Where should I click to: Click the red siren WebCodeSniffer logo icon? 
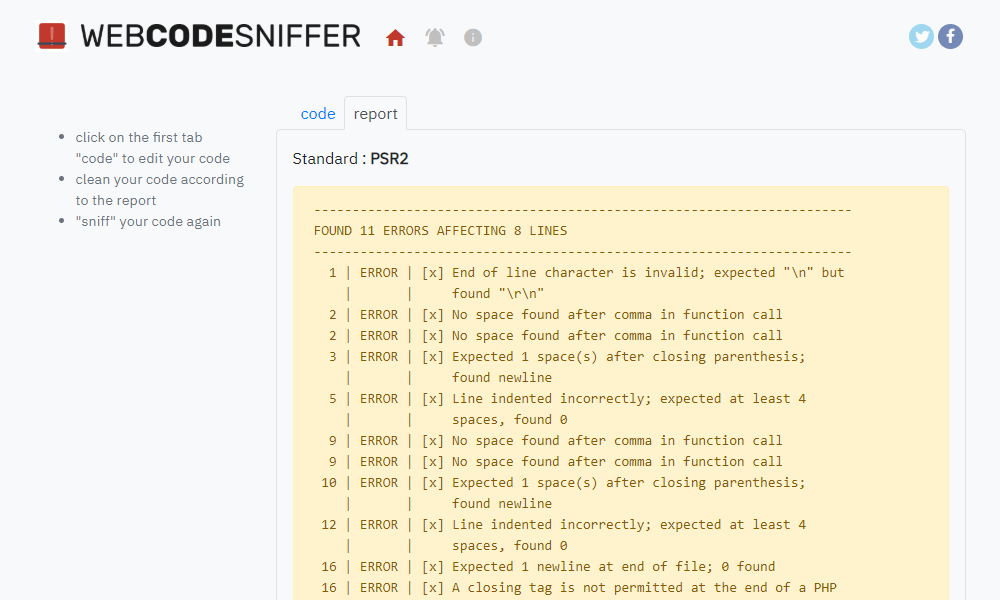(x=52, y=36)
